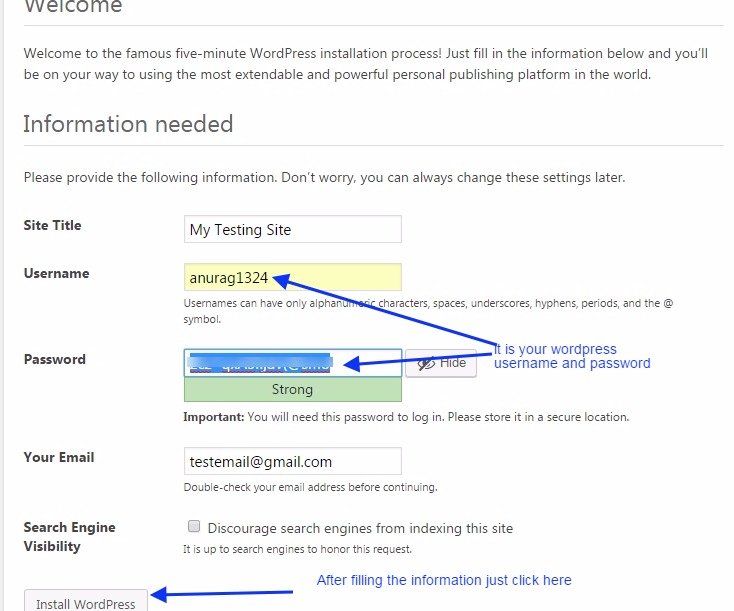Click the Welcome heading at top
Viewport: 734px width, 611px height.
[x=72, y=7]
